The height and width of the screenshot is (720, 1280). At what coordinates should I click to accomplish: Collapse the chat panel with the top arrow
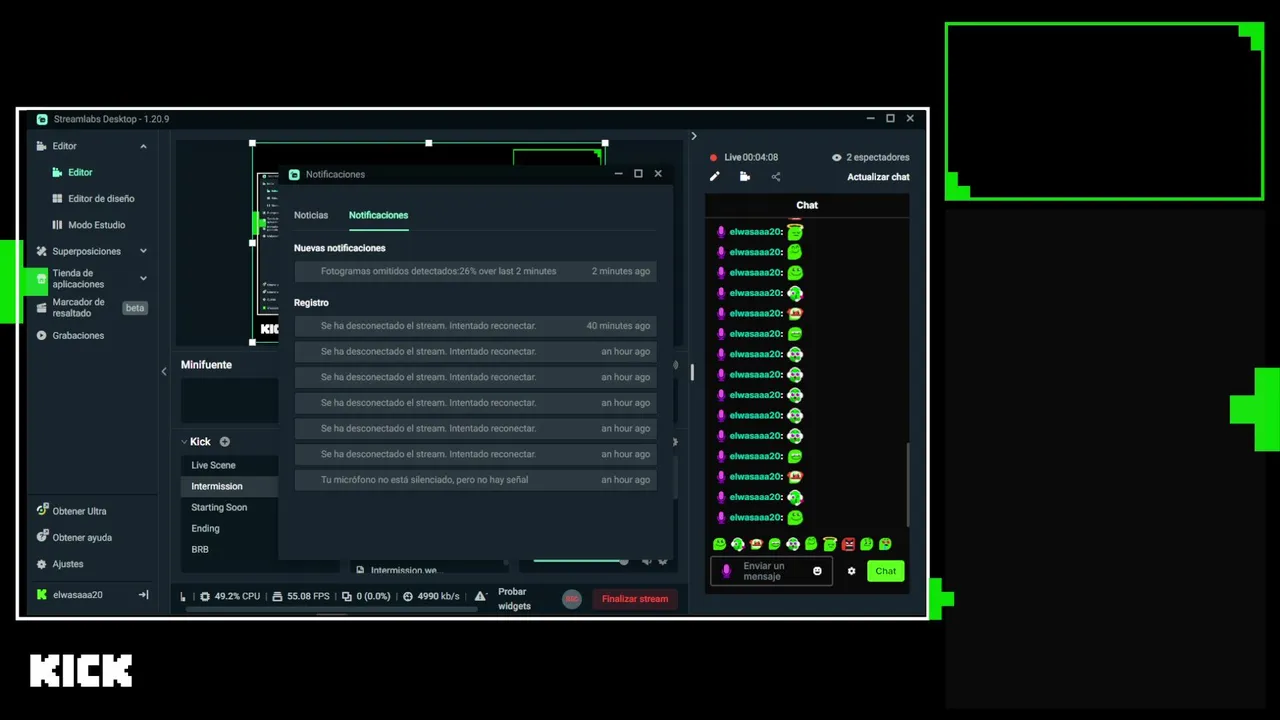click(x=694, y=136)
